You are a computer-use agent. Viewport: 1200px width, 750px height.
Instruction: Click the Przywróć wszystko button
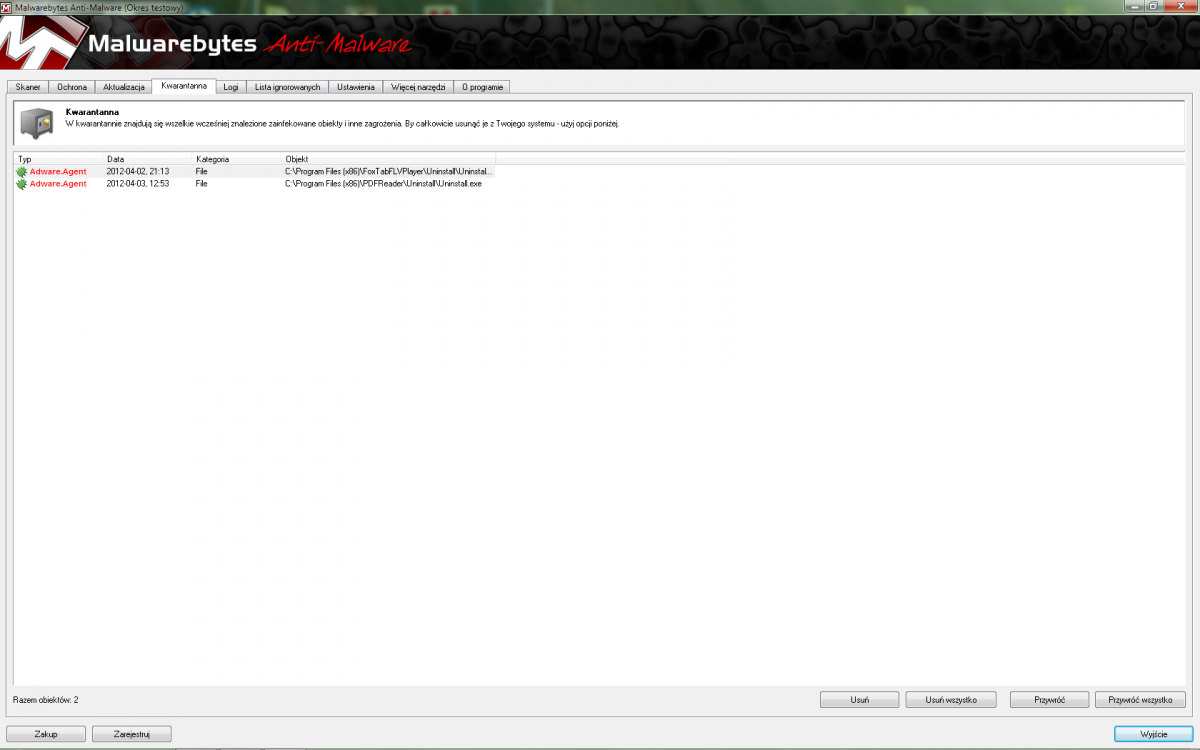[x=1140, y=700]
